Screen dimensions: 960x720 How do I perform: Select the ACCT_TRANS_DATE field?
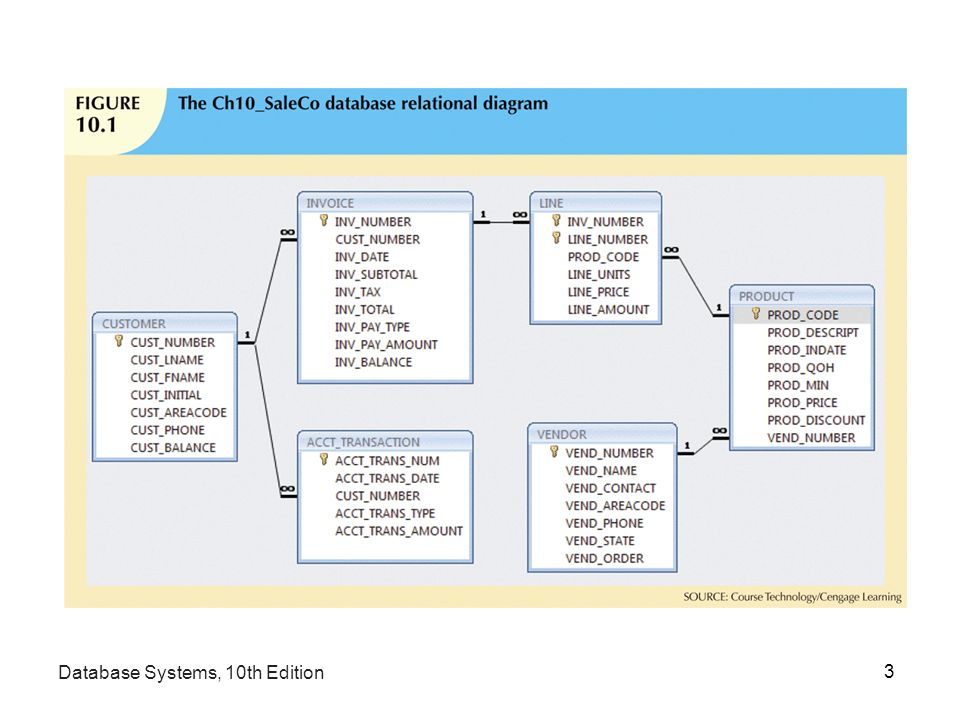pyautogui.click(x=387, y=478)
